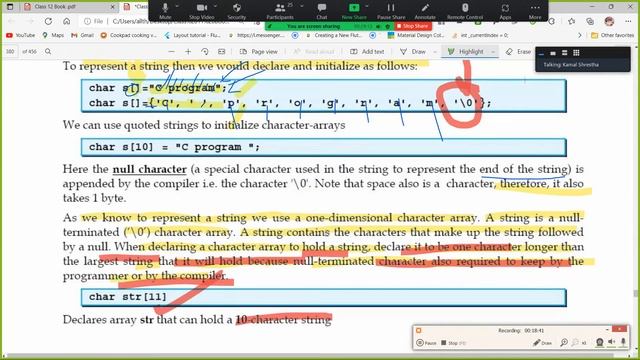Image resolution: width=640 pixels, height=360 pixels.
Task: Stop the screen recording
Action: [x=453, y=343]
